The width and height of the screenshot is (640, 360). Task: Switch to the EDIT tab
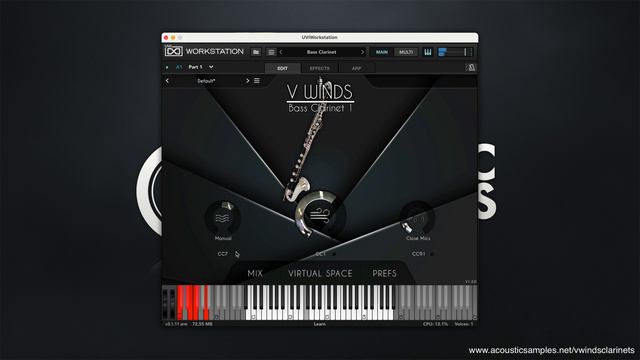[x=282, y=68]
